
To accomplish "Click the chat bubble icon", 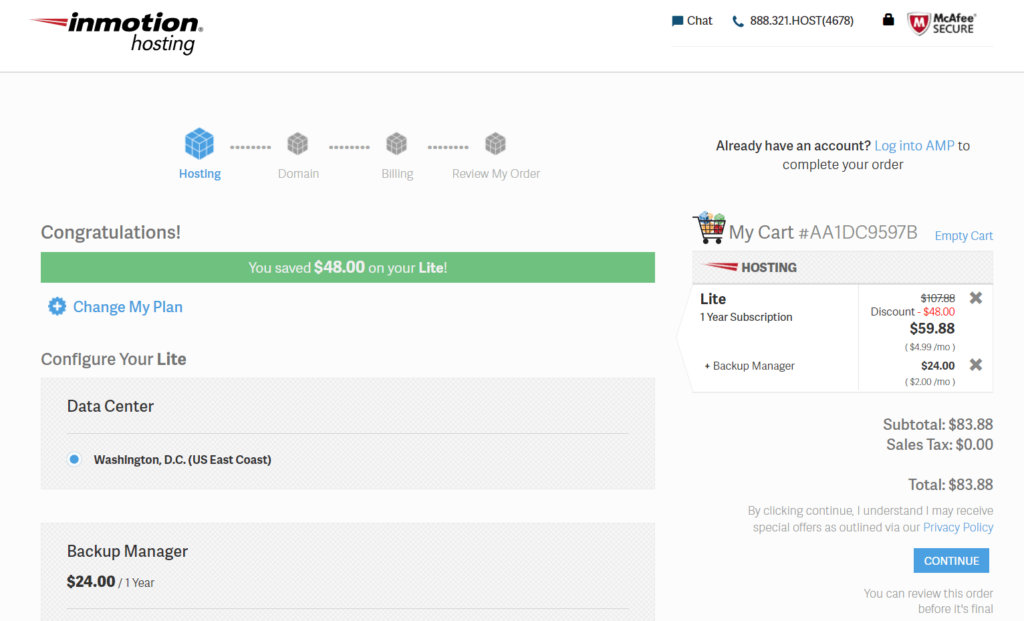I will tap(677, 21).
